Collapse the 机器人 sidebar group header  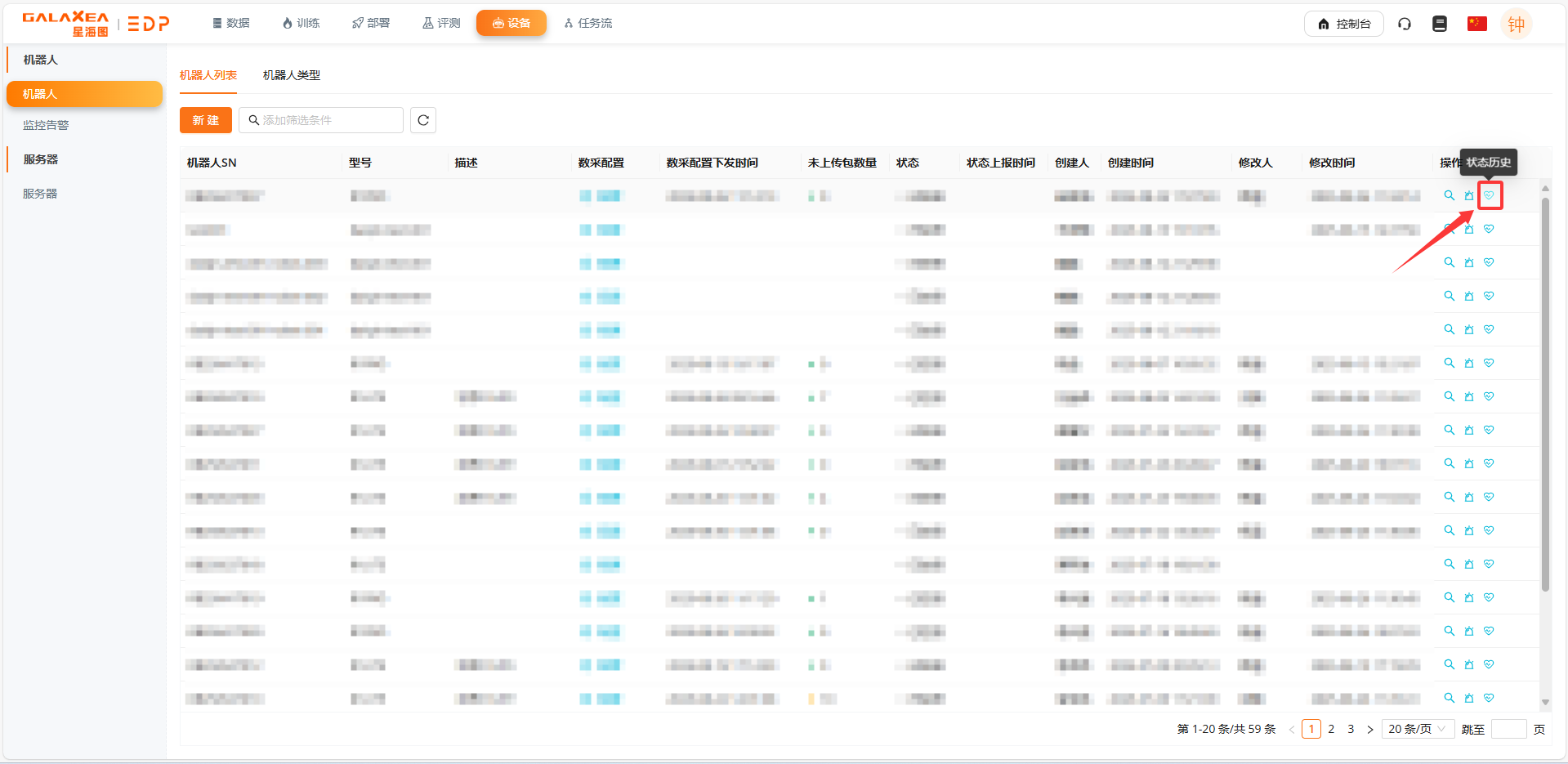(x=41, y=60)
